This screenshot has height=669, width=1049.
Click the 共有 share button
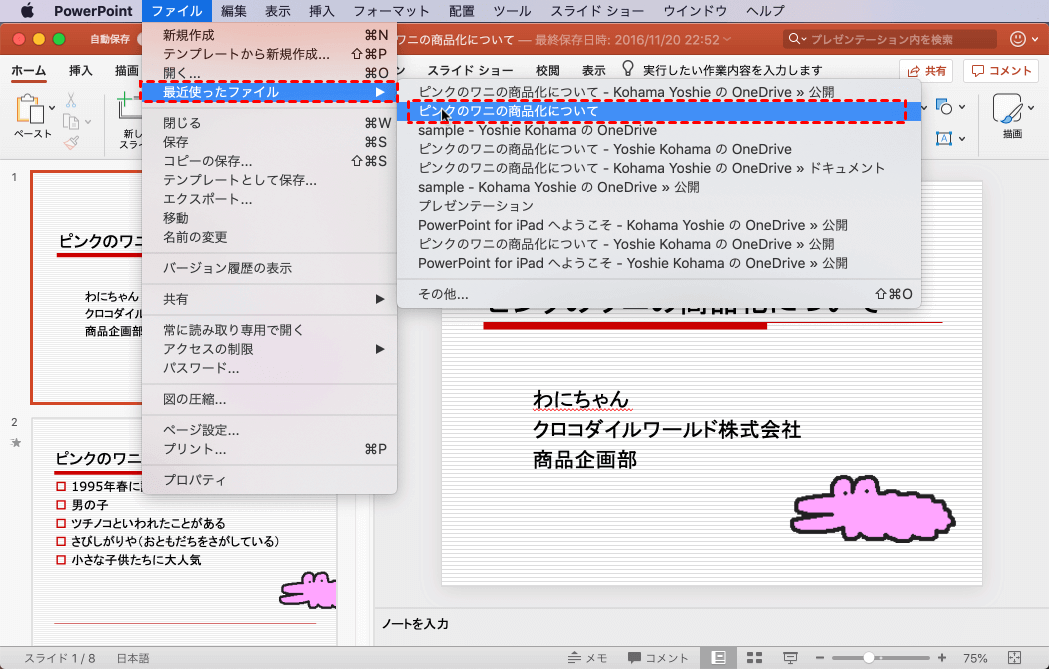(x=926, y=71)
